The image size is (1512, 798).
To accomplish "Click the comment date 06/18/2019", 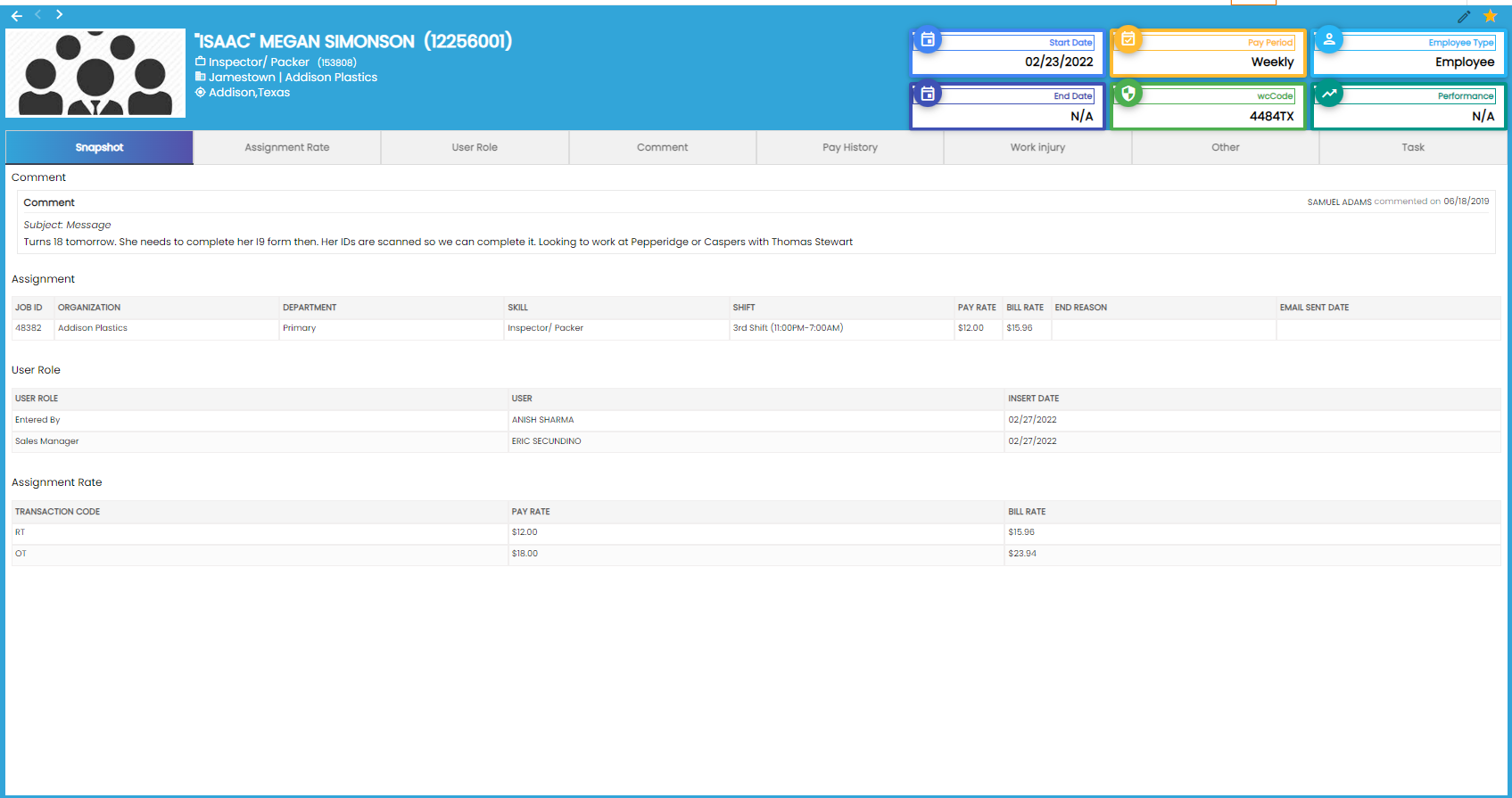I will pos(1467,202).
